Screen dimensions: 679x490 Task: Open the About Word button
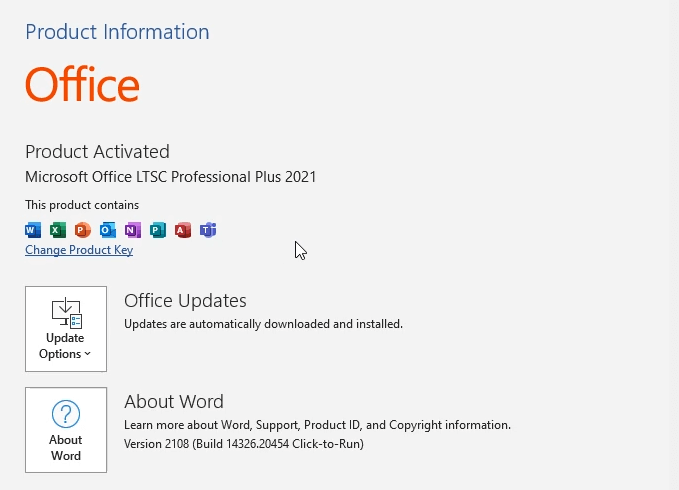coord(66,430)
